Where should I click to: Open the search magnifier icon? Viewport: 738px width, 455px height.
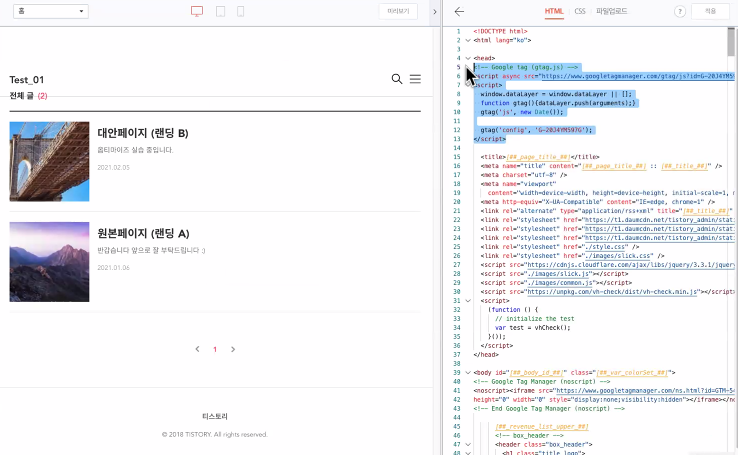point(397,79)
